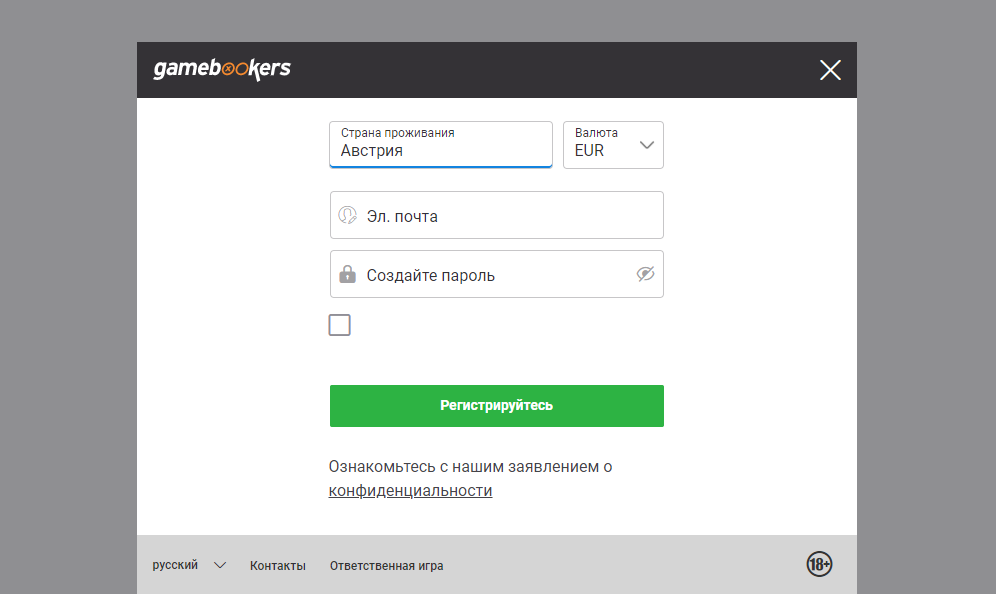Click the Страна проживания country field
Screen dimensions: 996x594
(441, 144)
